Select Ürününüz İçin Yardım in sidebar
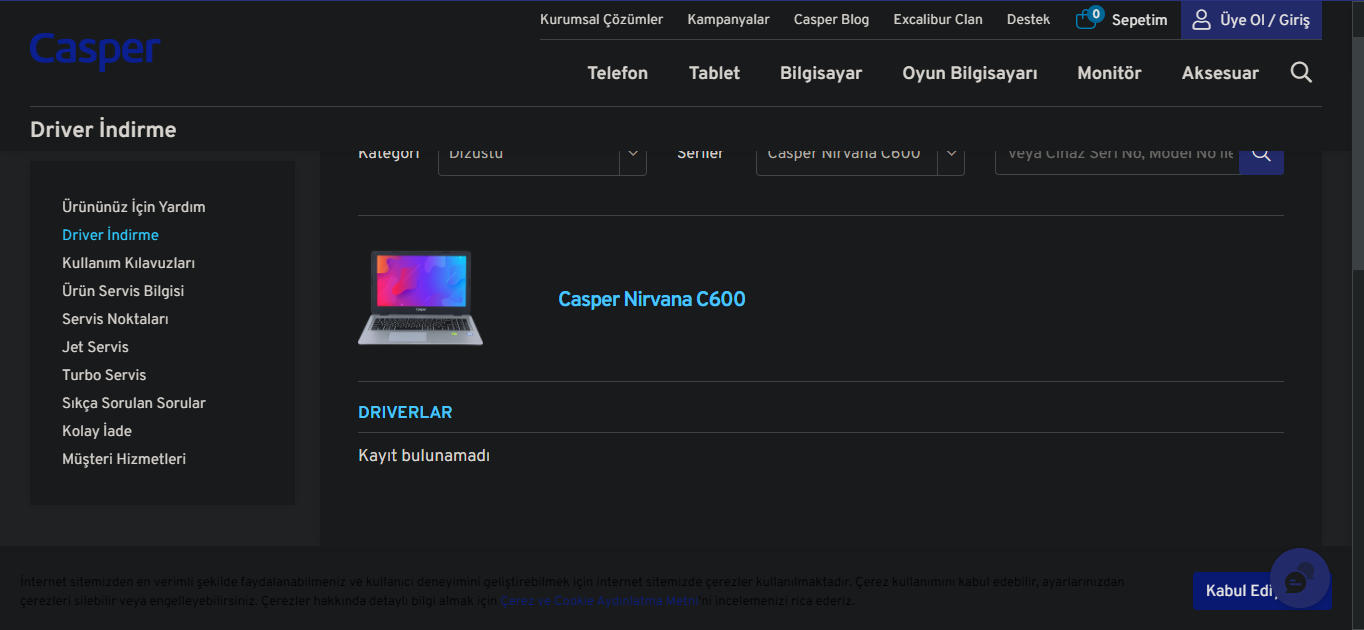 [134, 207]
